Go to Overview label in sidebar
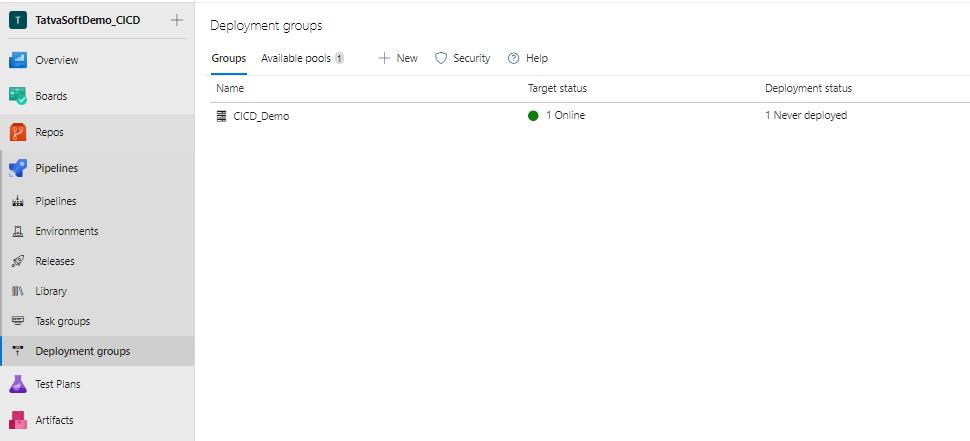The width and height of the screenshot is (970, 441). pos(57,60)
